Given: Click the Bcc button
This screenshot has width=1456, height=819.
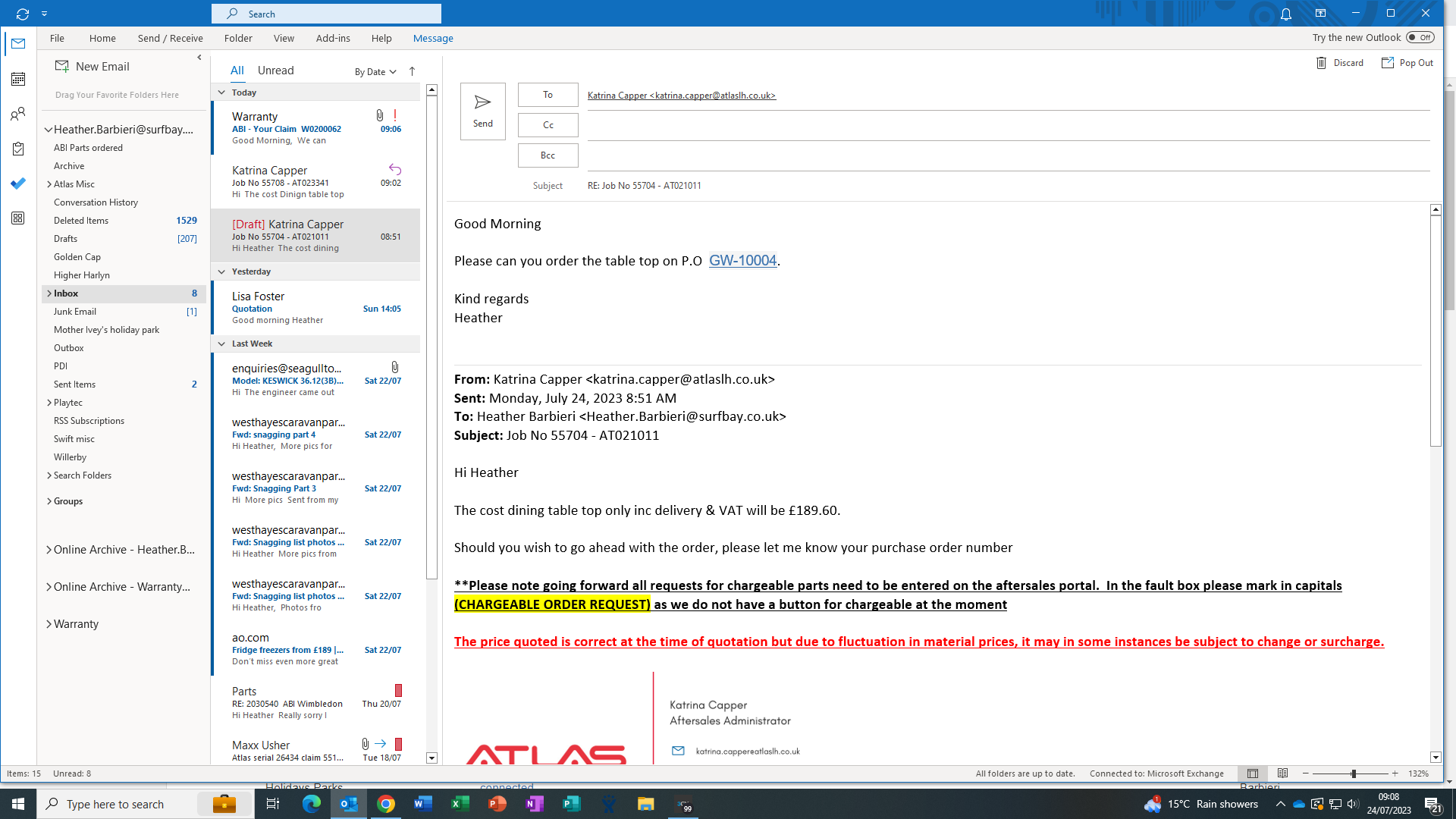Looking at the screenshot, I should tap(548, 155).
